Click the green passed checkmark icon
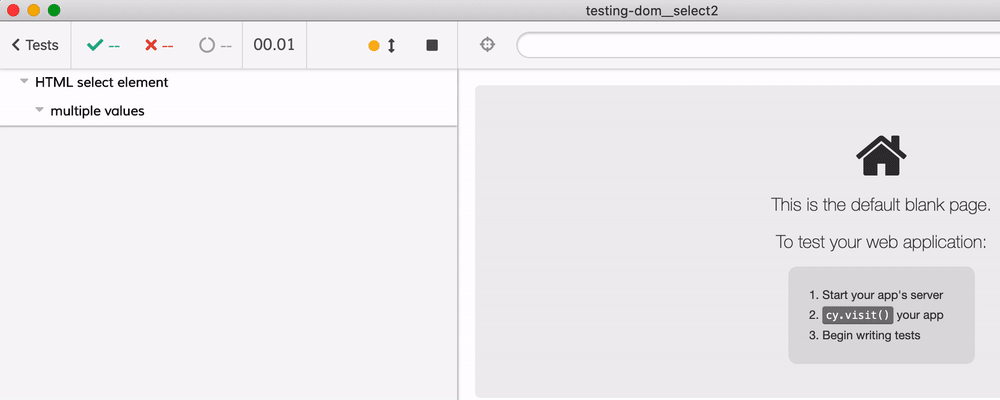Screen dimensions: 1000x400 (x=95, y=45)
